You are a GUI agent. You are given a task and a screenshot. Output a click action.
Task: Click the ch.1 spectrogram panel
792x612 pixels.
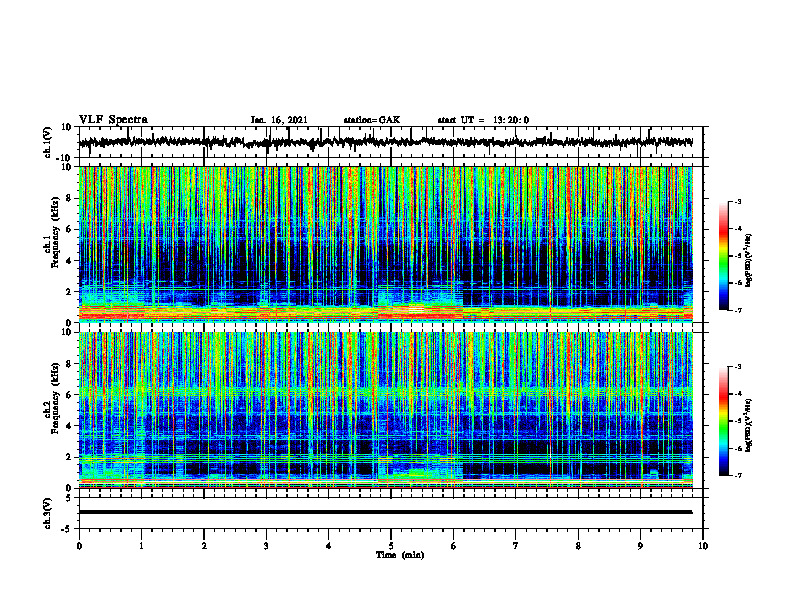[386, 244]
